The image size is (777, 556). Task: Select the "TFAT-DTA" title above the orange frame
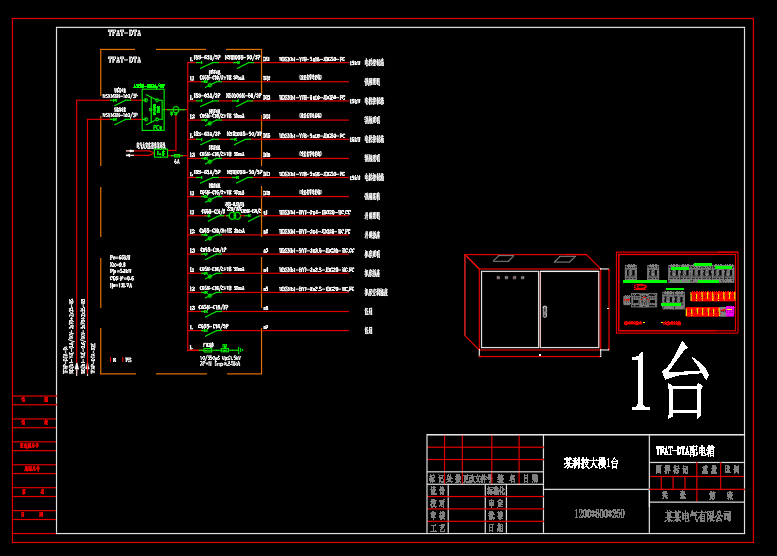click(x=124, y=33)
